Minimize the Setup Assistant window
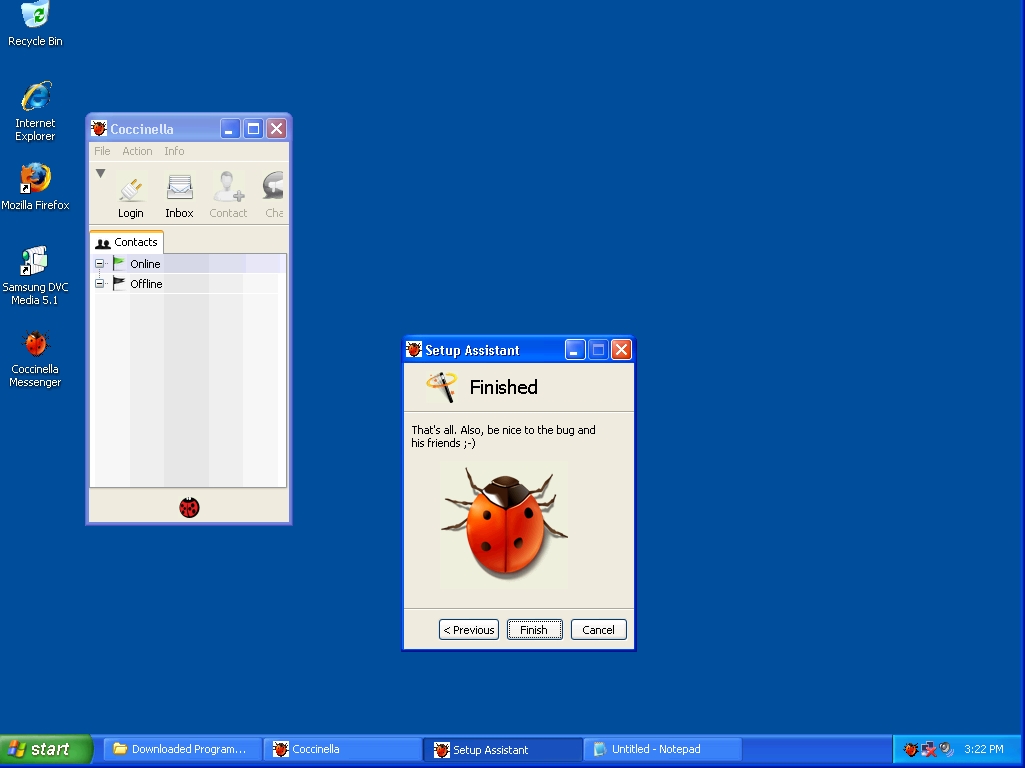1025x768 pixels. tap(575, 350)
